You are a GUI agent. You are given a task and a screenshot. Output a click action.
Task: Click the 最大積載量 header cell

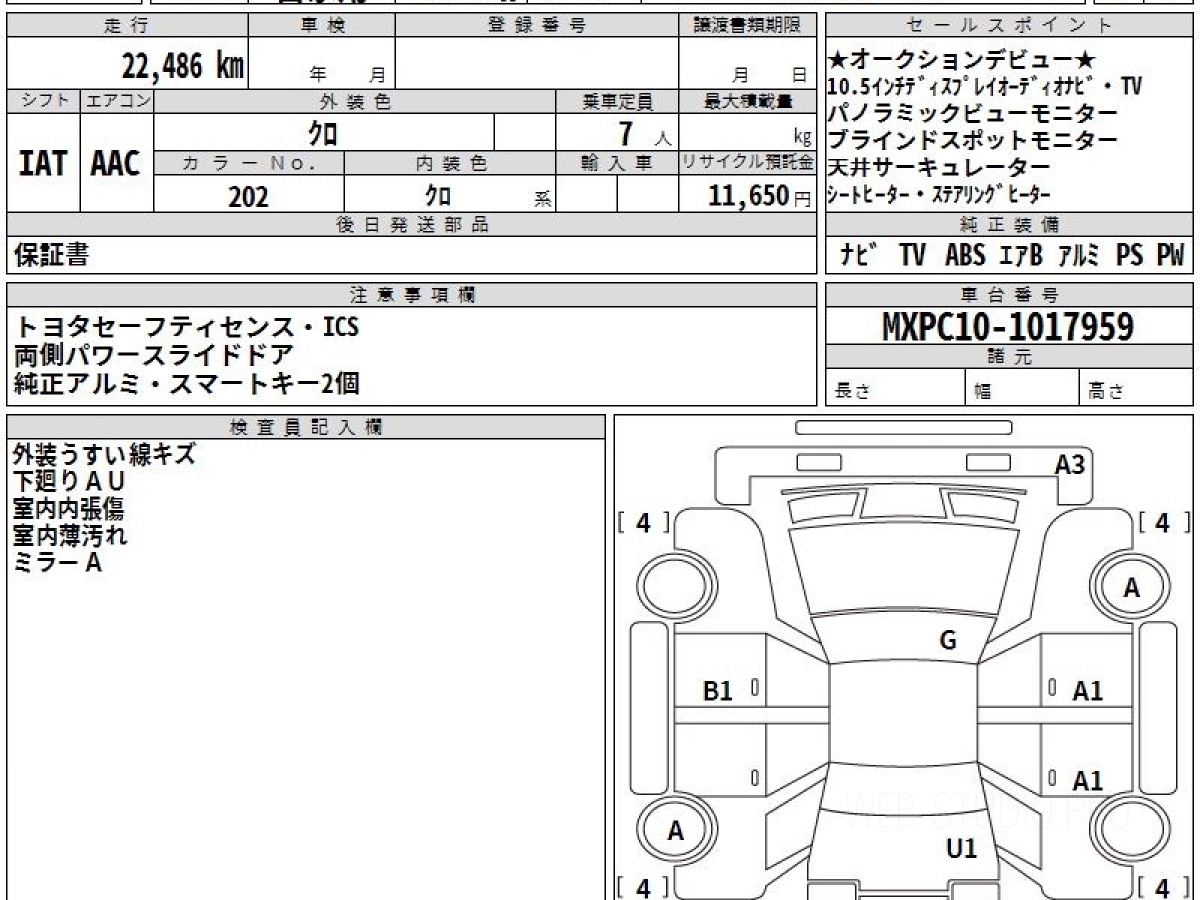747,101
